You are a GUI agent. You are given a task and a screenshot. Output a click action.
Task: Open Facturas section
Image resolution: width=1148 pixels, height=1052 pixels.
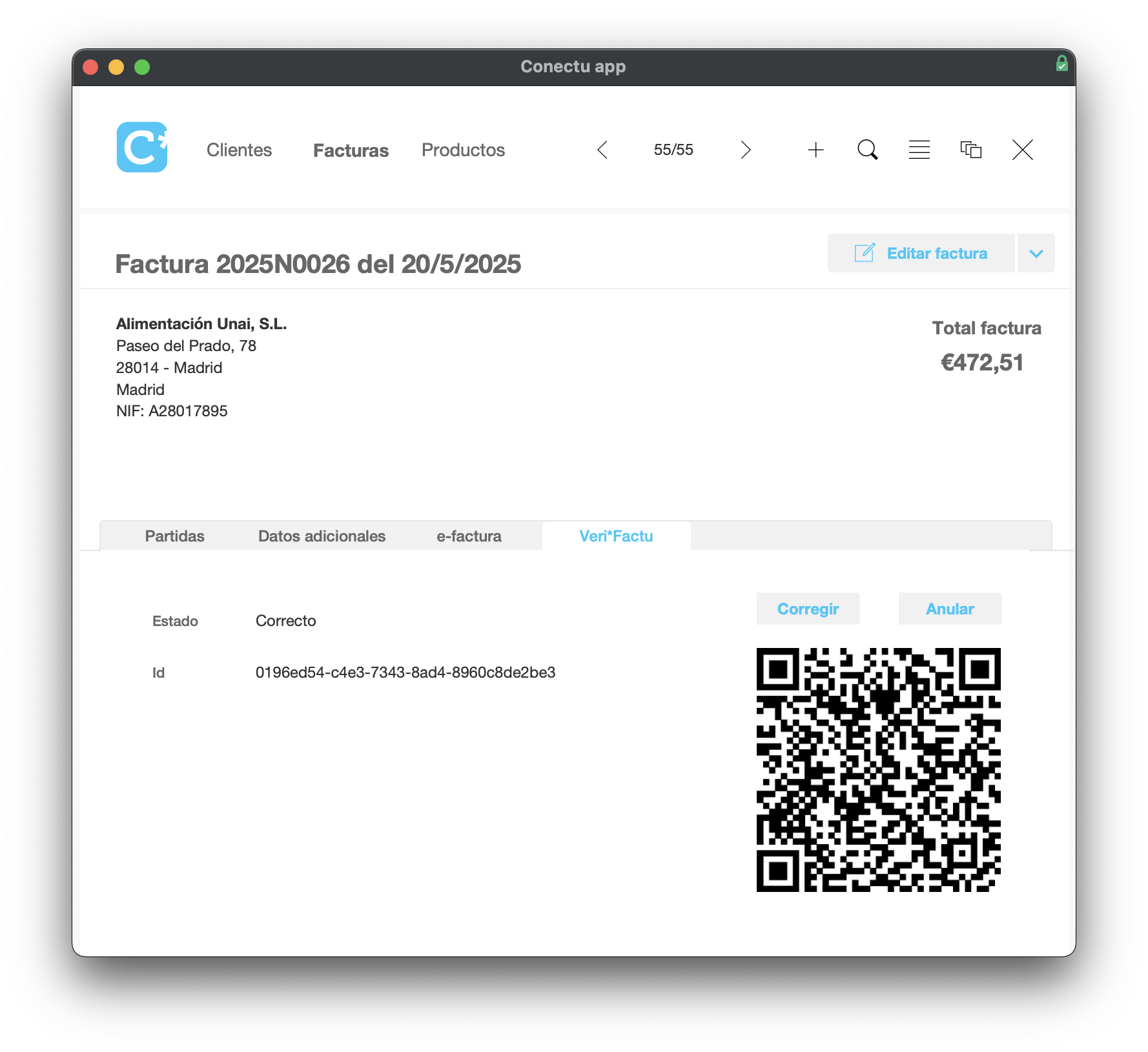point(351,150)
